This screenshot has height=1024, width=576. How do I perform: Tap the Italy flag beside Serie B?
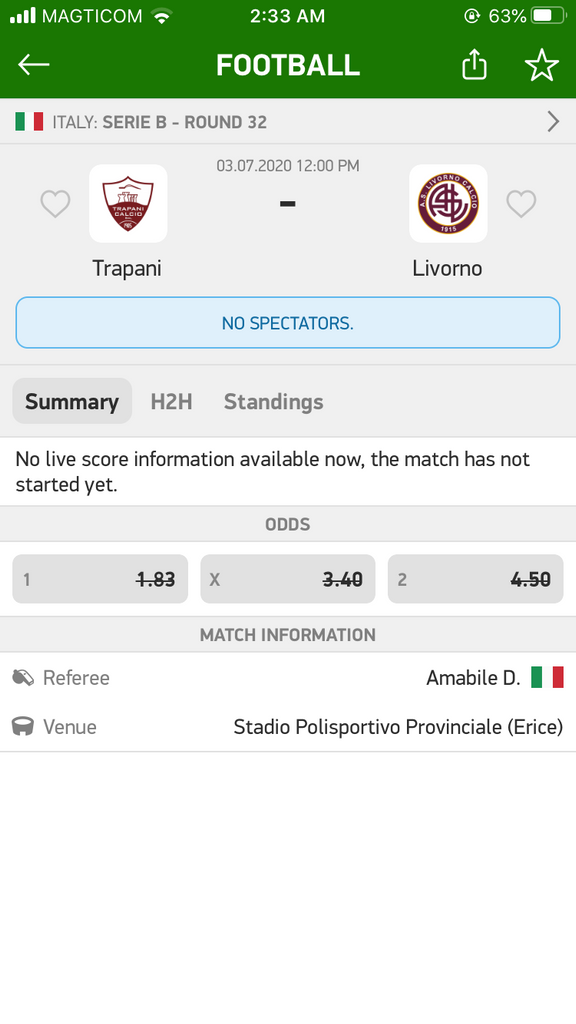29,121
